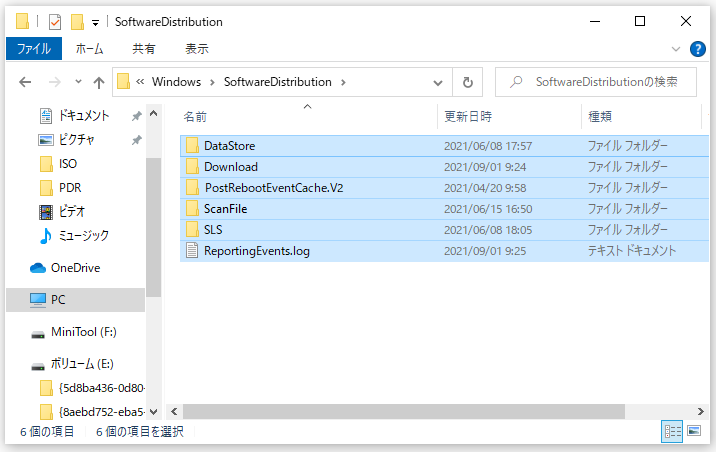716x452 pixels.
Task: Open ドキュメント in the navigation pane
Action: pos(84,116)
